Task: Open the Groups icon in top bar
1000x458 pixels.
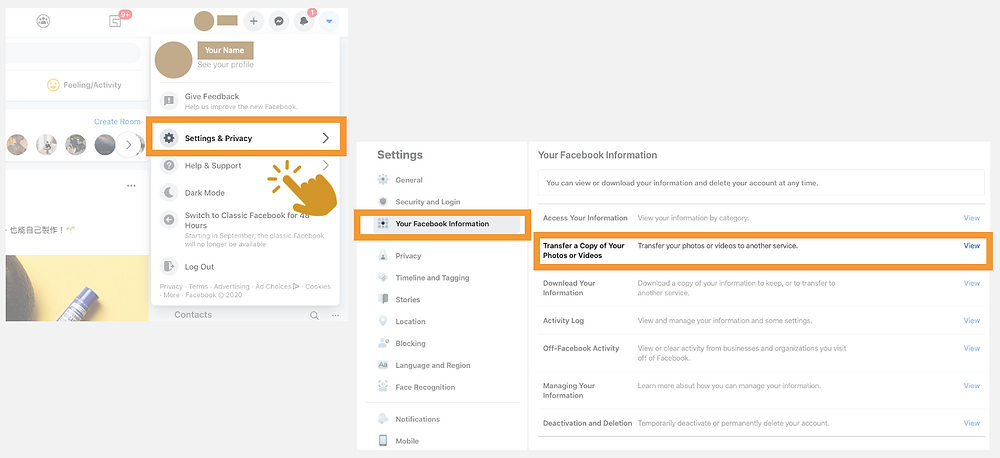Action: [43, 21]
